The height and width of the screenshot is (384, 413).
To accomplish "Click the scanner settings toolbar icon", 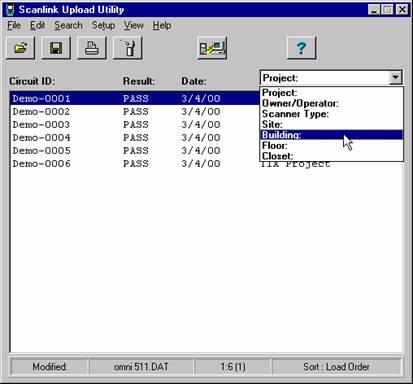I will 128,48.
